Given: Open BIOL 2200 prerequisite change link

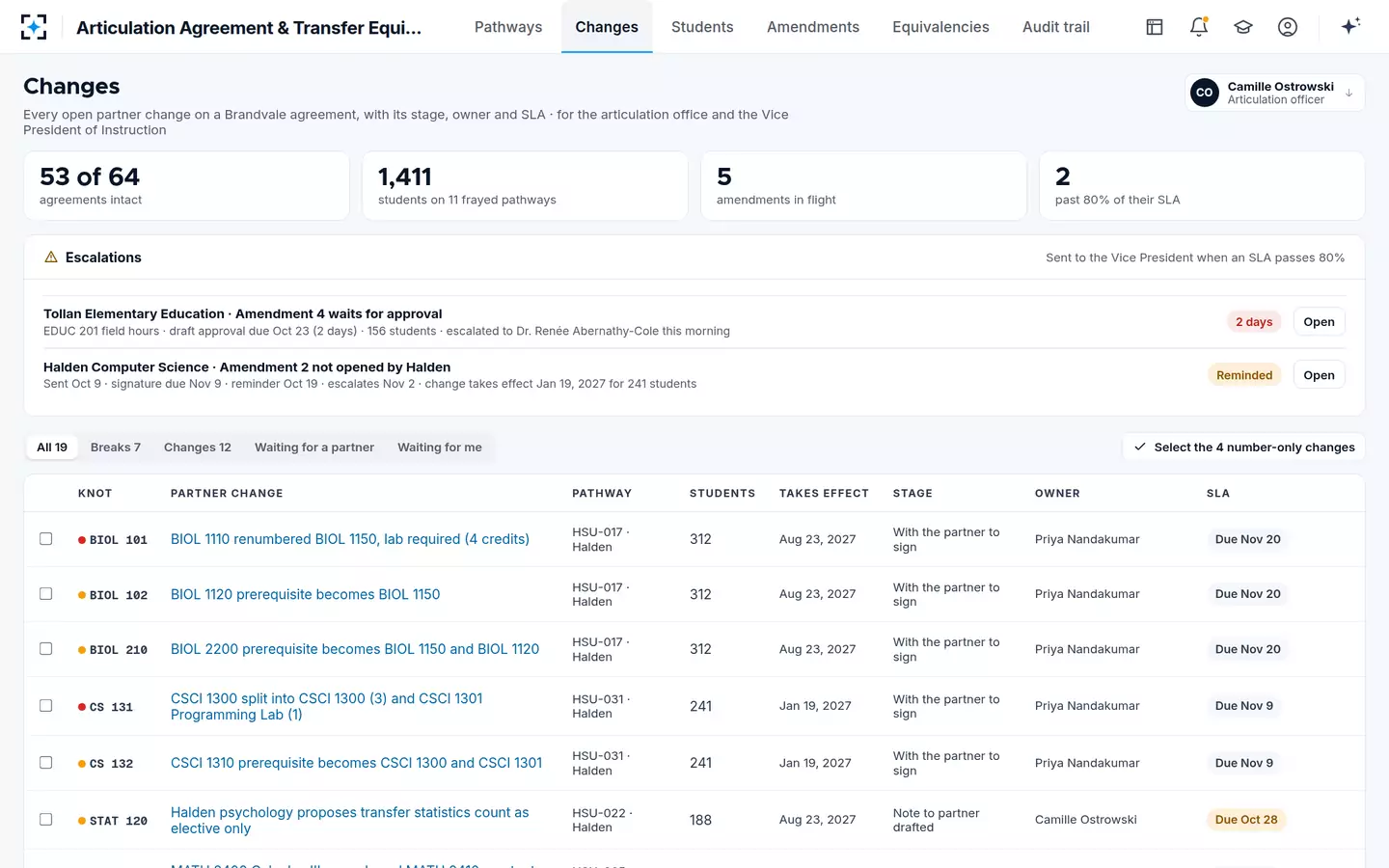Looking at the screenshot, I should tap(355, 649).
